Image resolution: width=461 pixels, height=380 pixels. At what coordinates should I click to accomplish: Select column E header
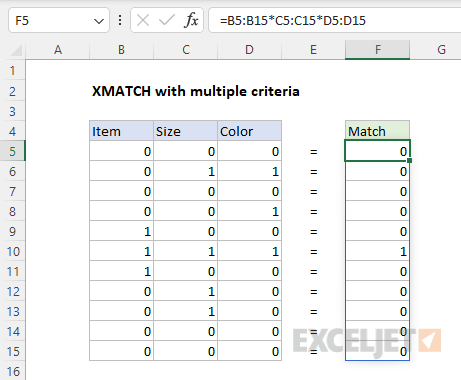(313, 50)
